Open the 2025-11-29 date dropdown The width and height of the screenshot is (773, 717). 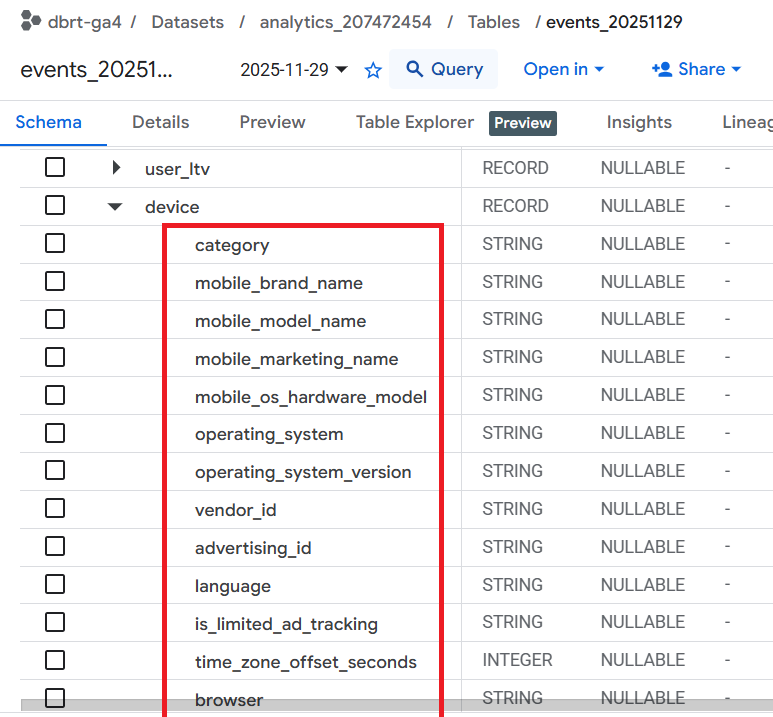point(294,70)
